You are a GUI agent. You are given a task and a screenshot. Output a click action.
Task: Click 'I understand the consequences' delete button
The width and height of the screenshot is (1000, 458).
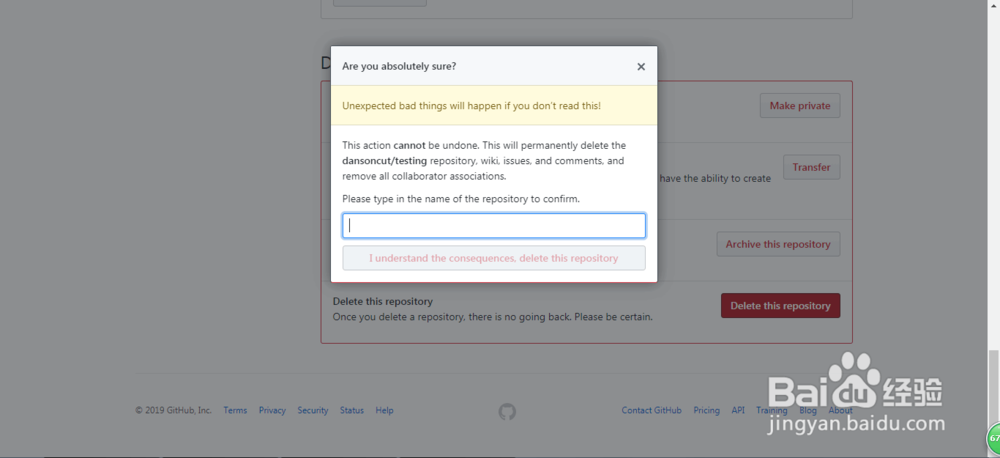[494, 258]
